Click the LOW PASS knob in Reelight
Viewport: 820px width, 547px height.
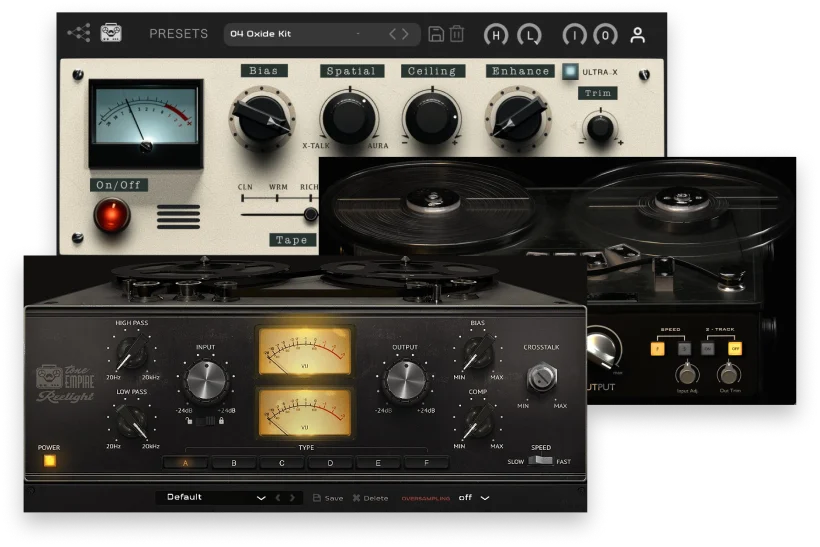click(131, 421)
